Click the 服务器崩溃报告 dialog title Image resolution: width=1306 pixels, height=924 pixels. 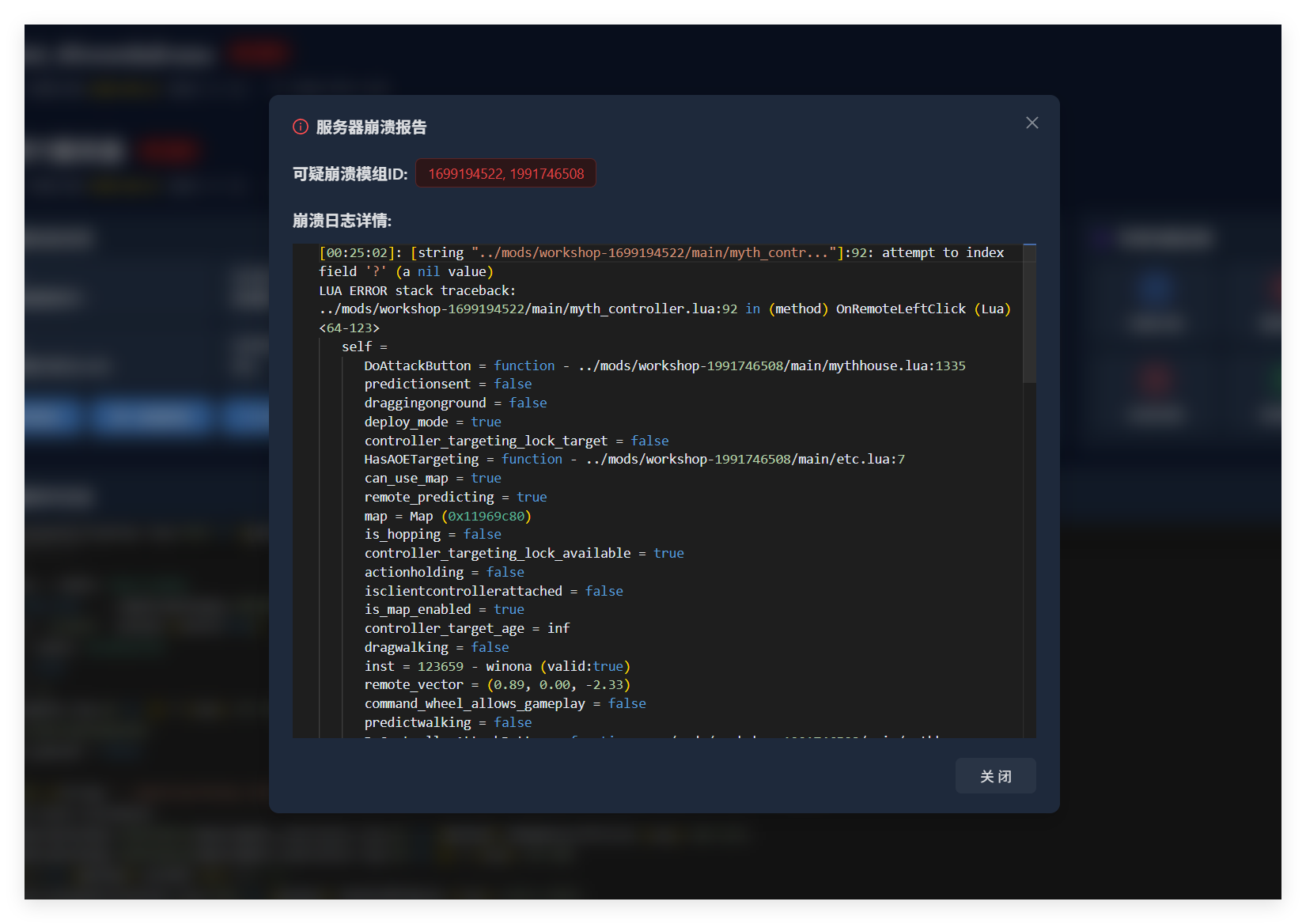[x=371, y=127]
